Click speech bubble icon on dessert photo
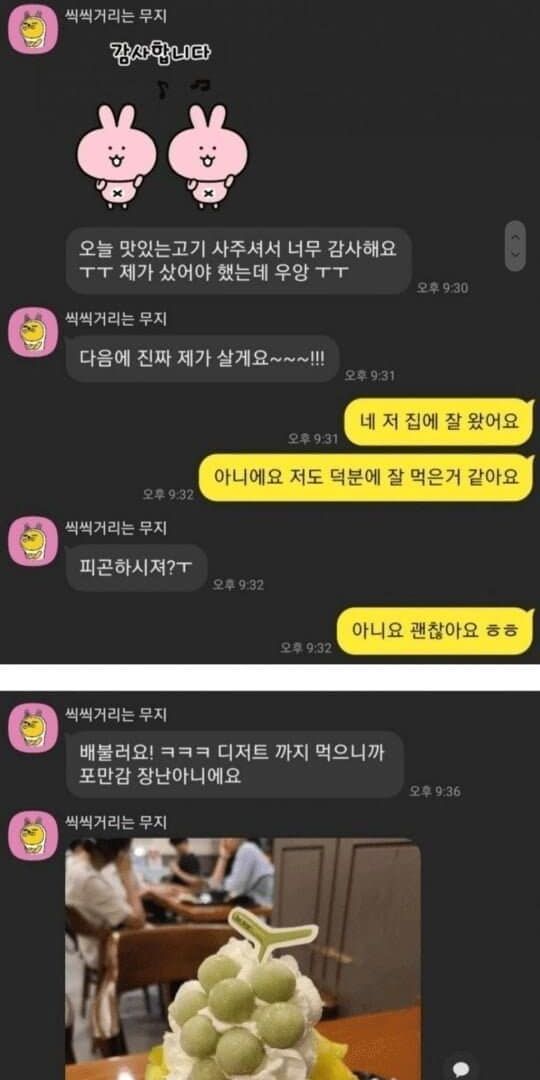The height and width of the screenshot is (1080, 540). [x=460, y=1065]
